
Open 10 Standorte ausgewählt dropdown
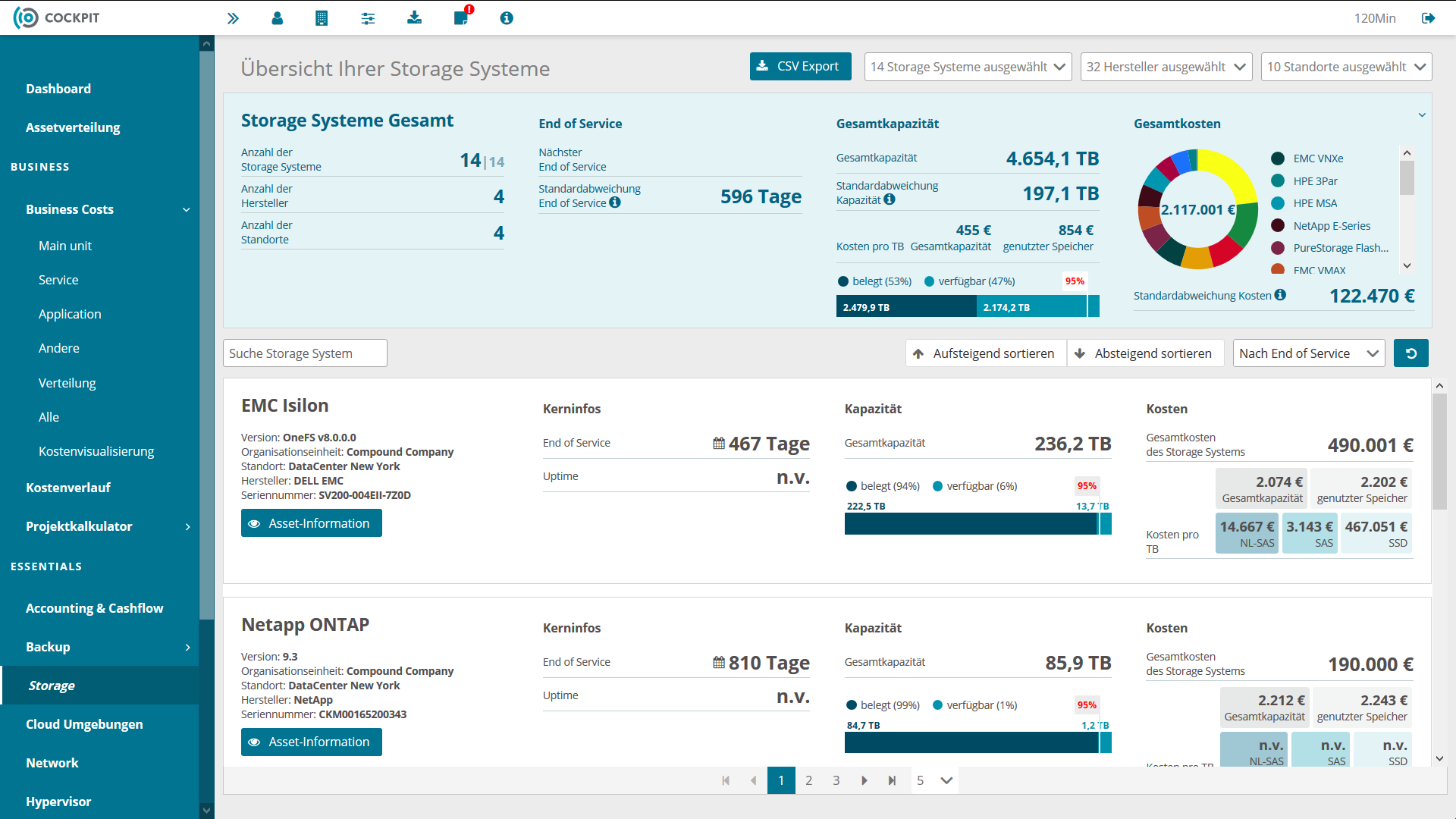(x=1346, y=67)
